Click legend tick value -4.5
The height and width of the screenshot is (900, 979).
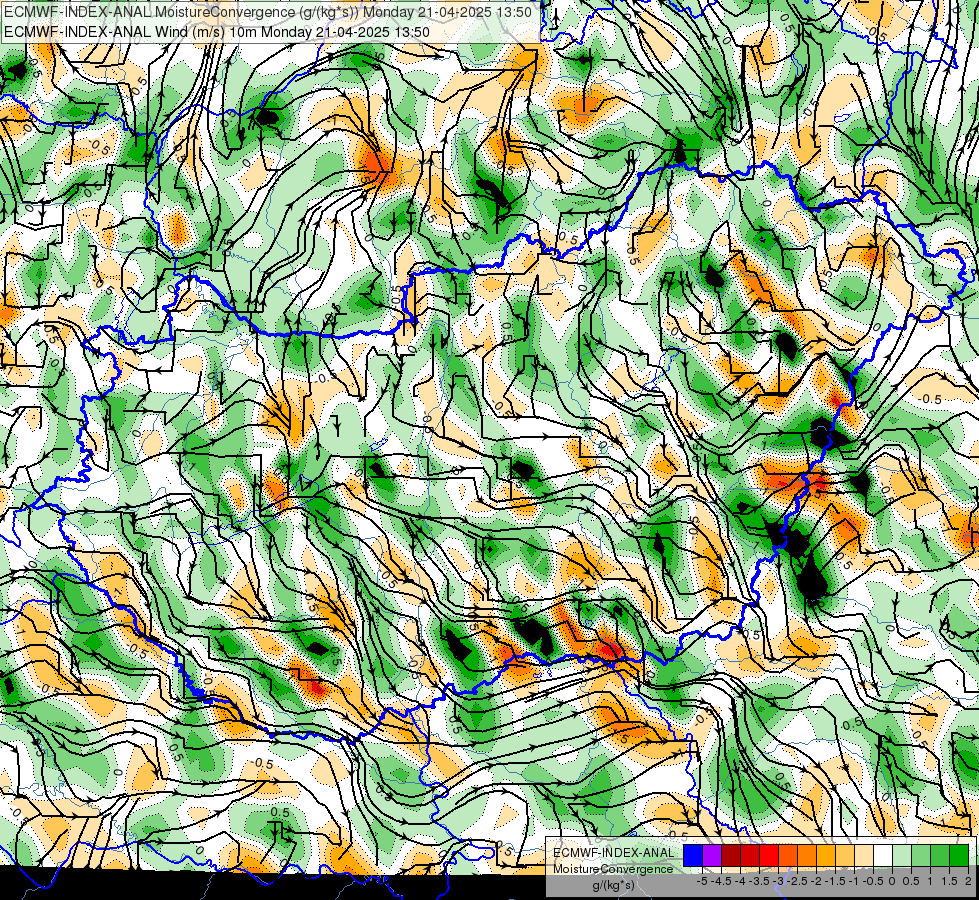pos(722,881)
